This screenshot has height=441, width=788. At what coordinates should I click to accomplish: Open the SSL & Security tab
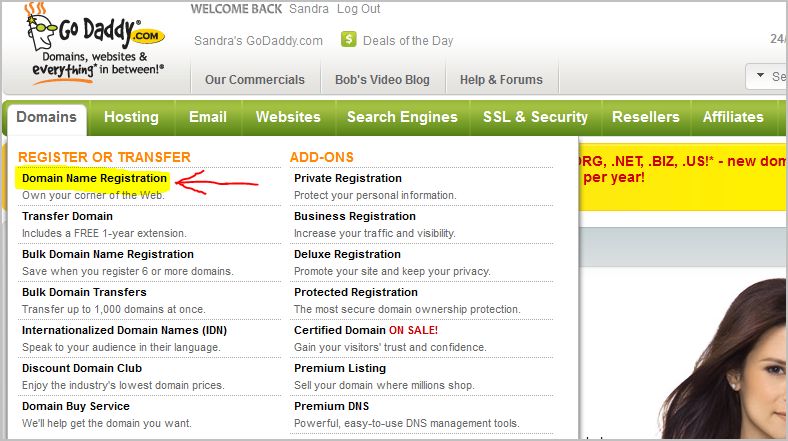pyautogui.click(x=535, y=117)
